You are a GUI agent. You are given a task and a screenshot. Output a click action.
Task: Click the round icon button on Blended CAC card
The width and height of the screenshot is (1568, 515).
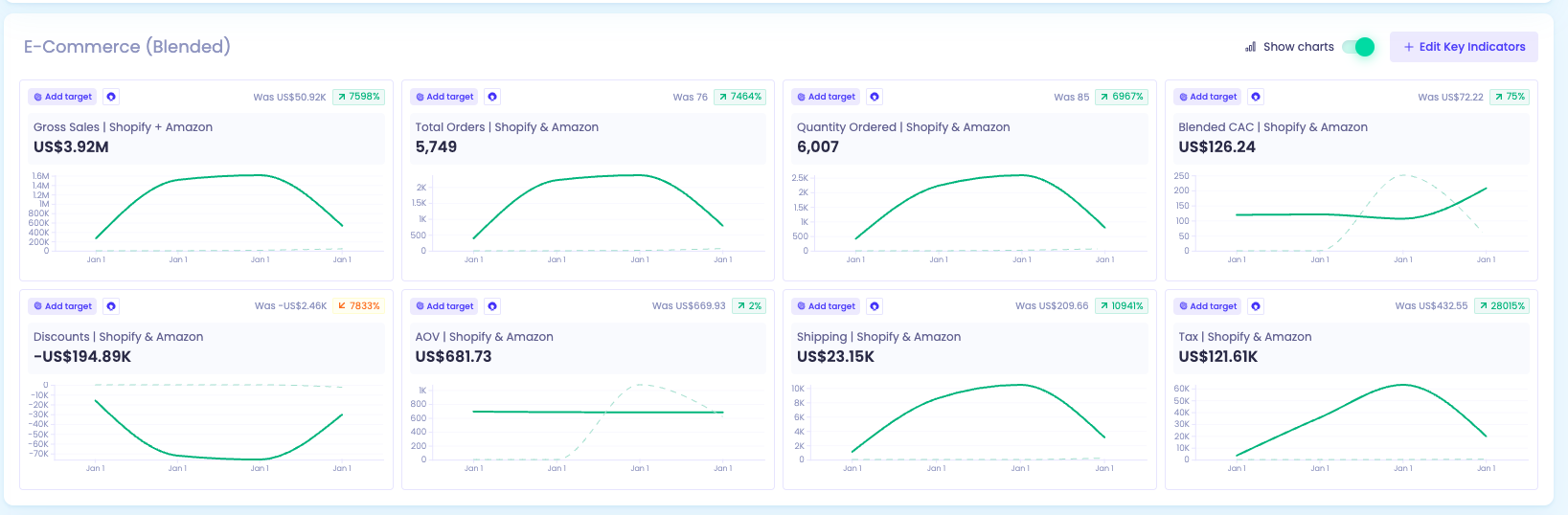pos(1256,97)
